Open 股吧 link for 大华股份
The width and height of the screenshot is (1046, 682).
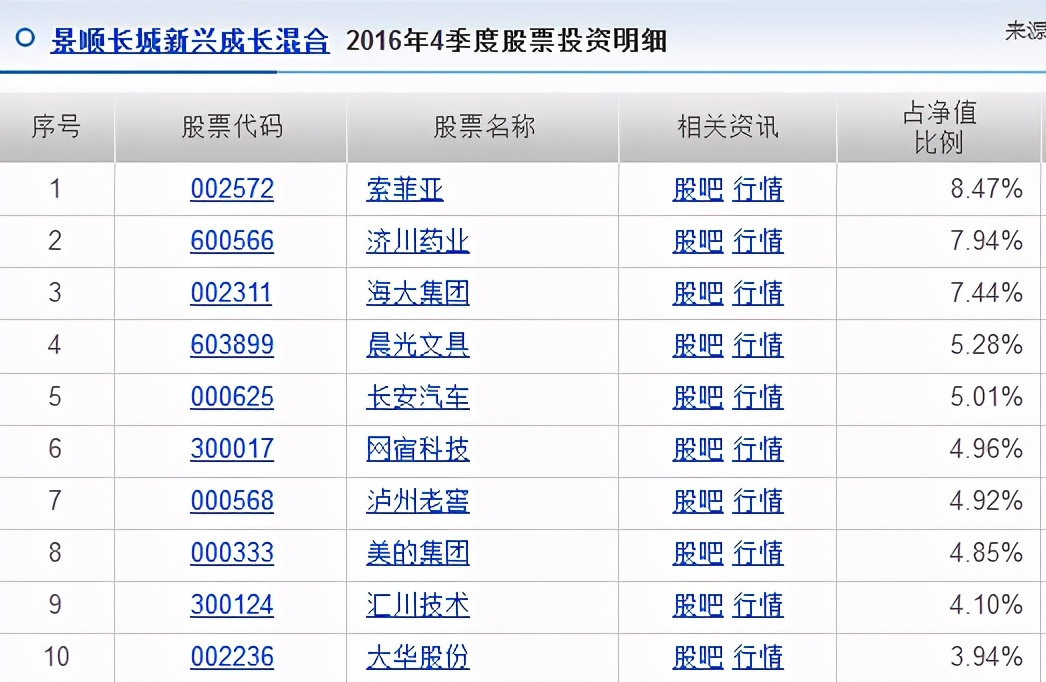[x=697, y=657]
